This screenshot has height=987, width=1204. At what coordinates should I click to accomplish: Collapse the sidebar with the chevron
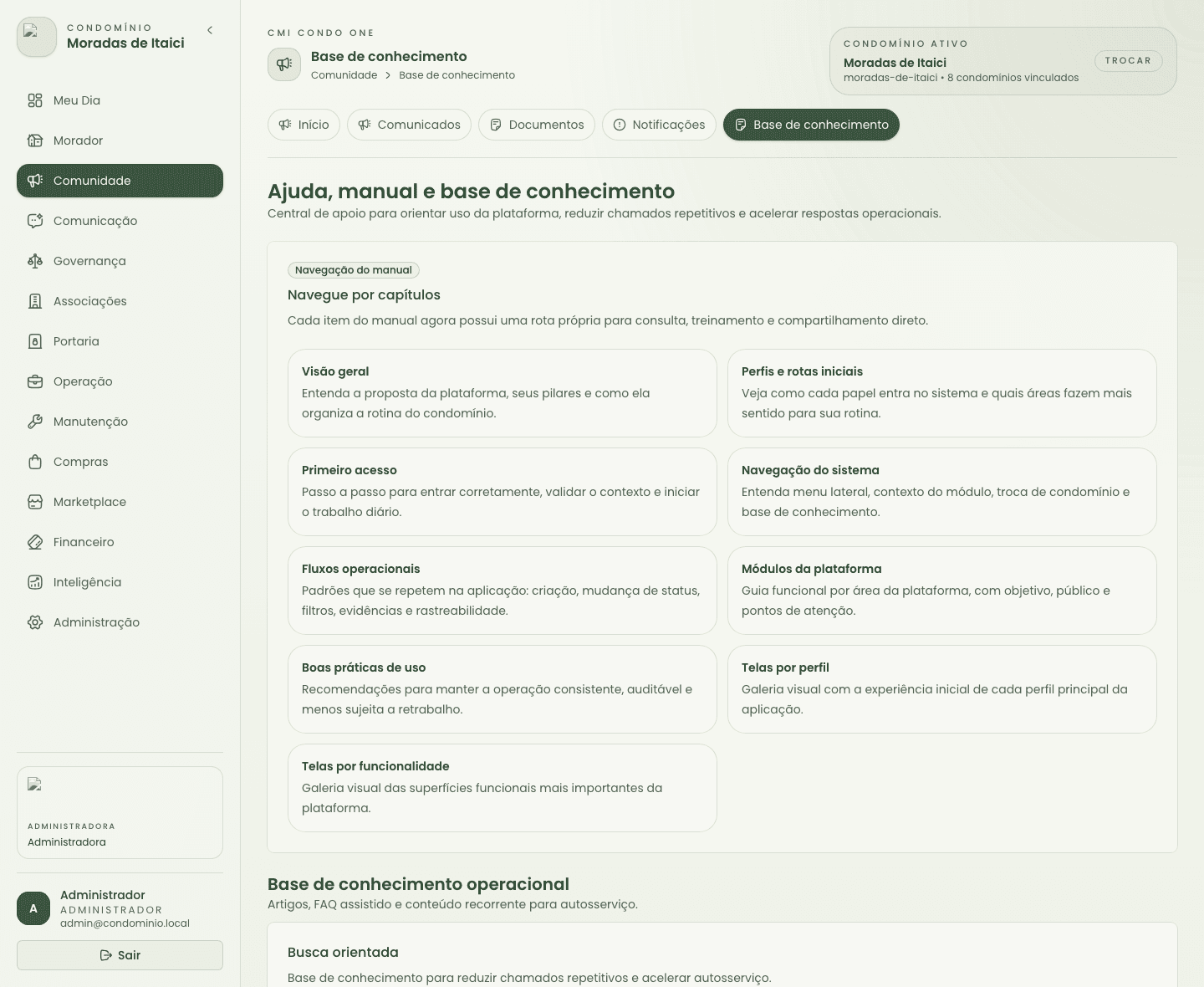[210, 30]
